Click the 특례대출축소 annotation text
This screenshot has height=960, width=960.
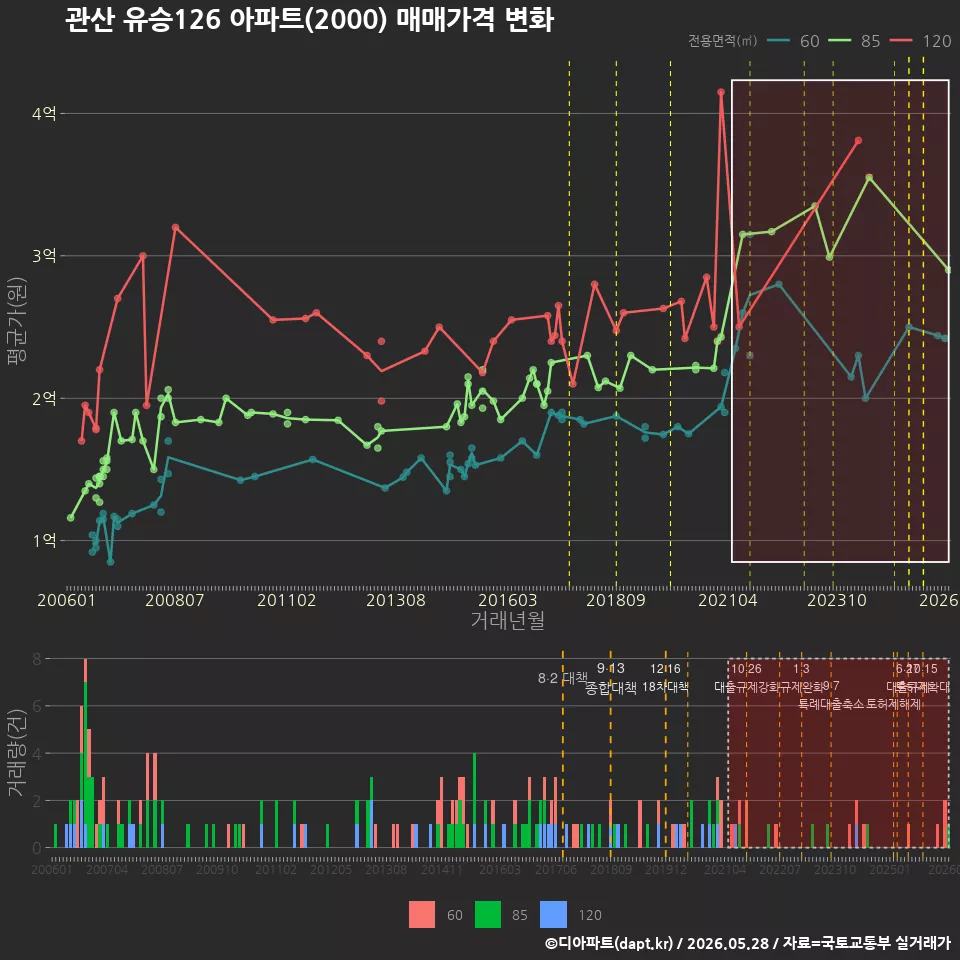click(831, 704)
